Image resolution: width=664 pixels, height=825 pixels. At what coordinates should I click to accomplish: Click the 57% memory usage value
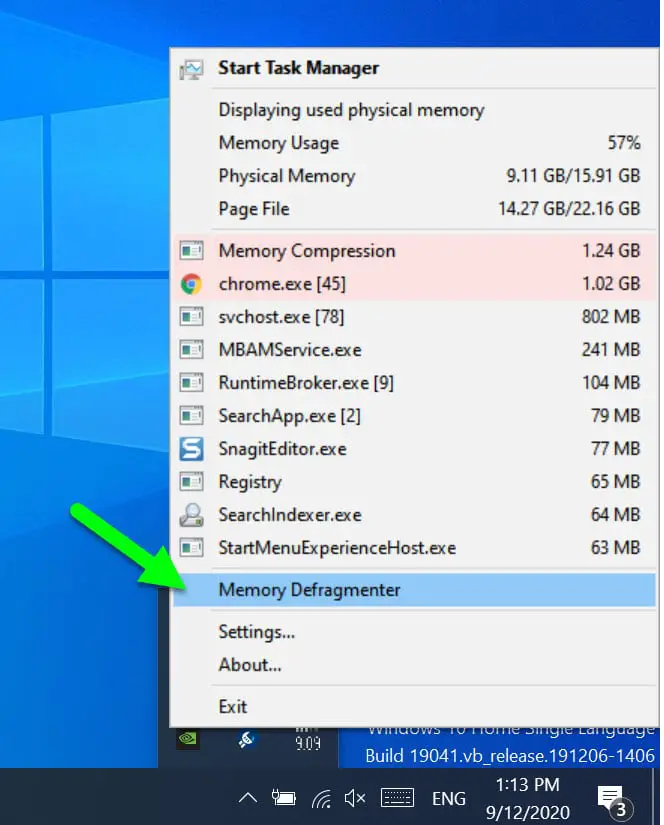624,143
